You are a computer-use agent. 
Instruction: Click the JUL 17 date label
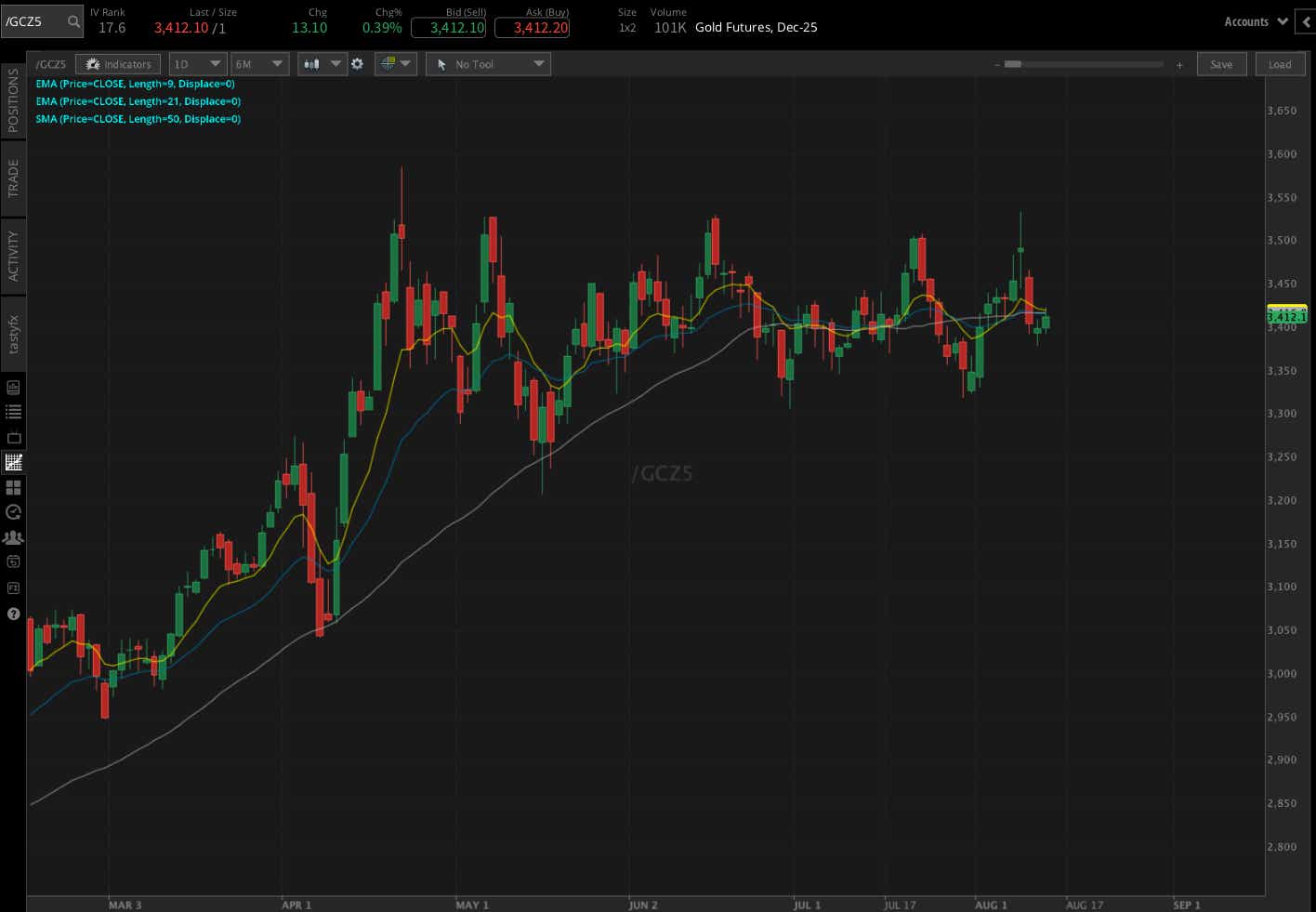click(900, 905)
